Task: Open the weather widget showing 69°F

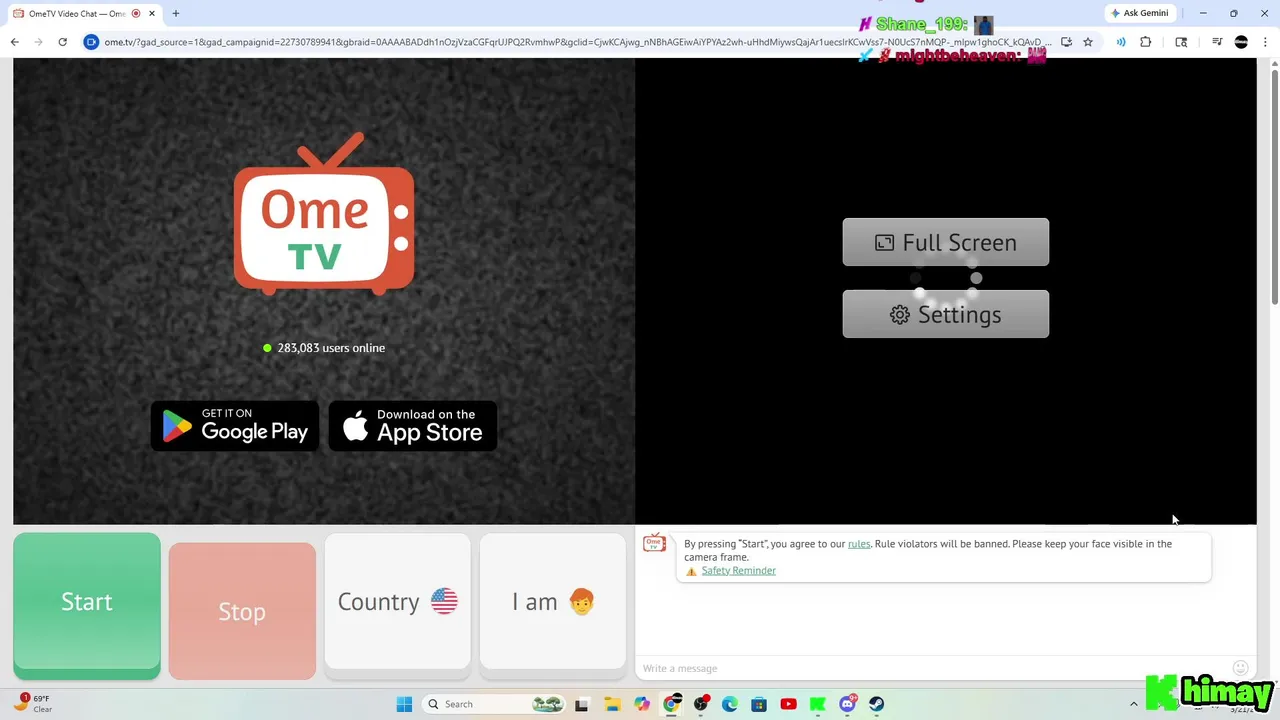Action: point(34,704)
